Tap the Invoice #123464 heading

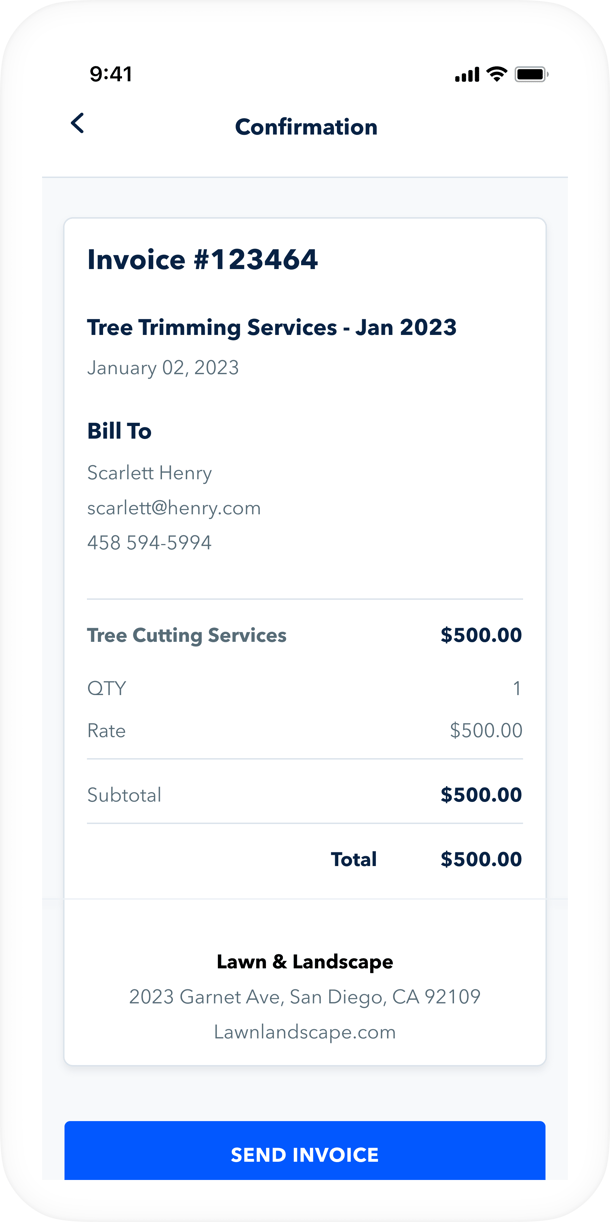[203, 260]
